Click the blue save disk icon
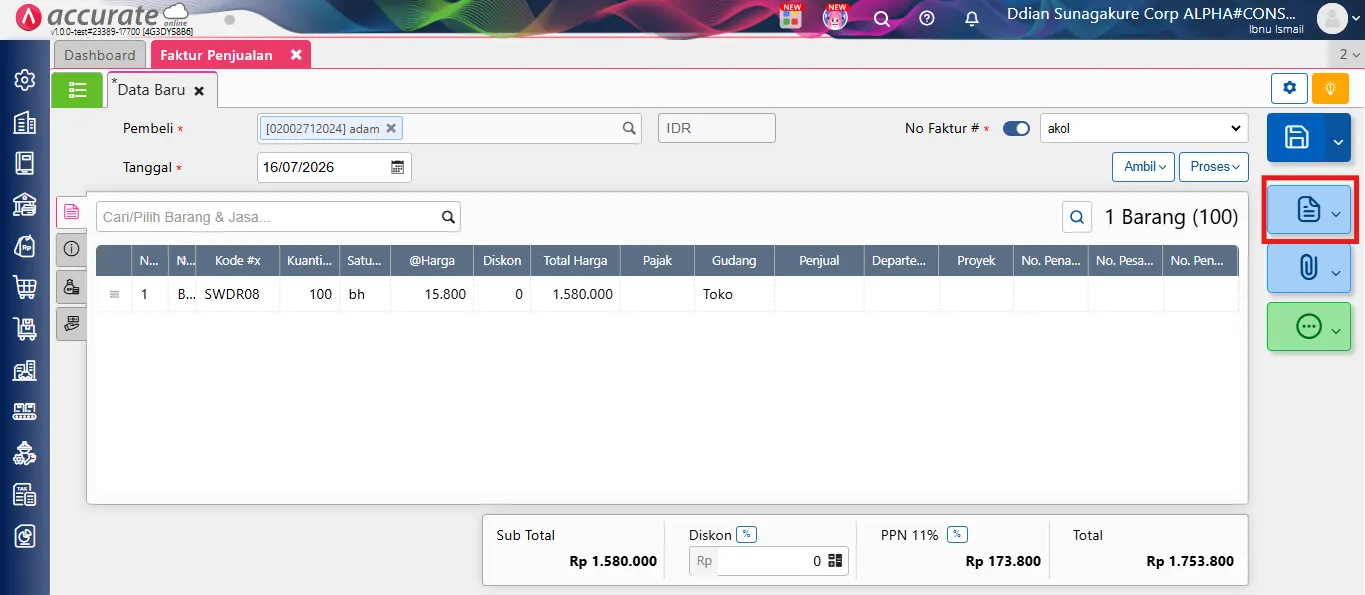Screen dimensions: 1365x595 pos(1296,138)
